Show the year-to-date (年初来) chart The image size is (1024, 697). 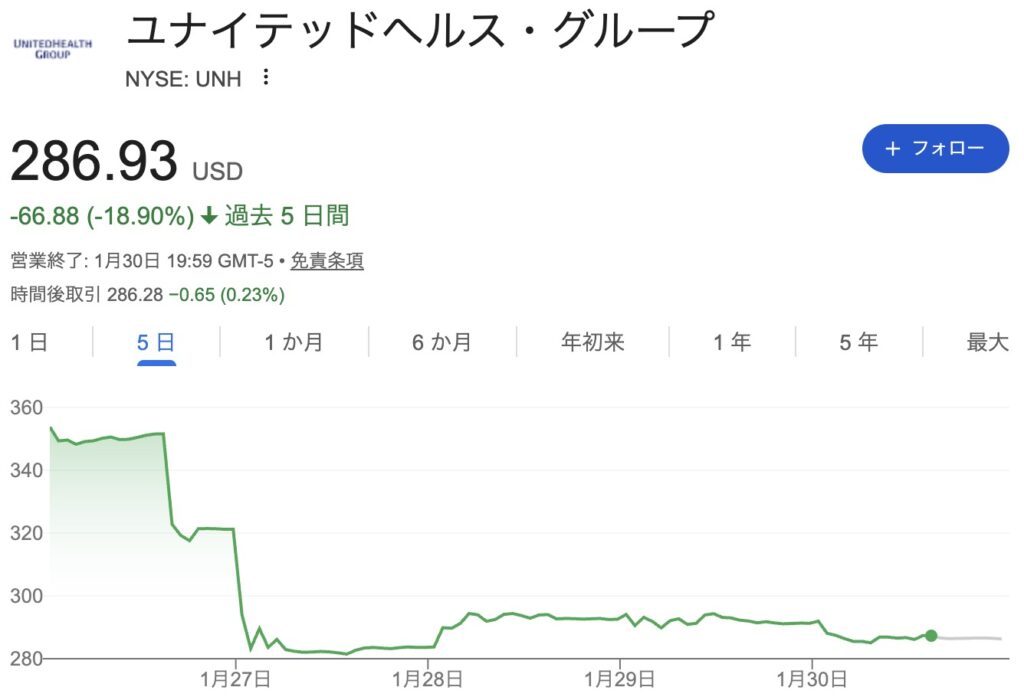pyautogui.click(x=593, y=343)
